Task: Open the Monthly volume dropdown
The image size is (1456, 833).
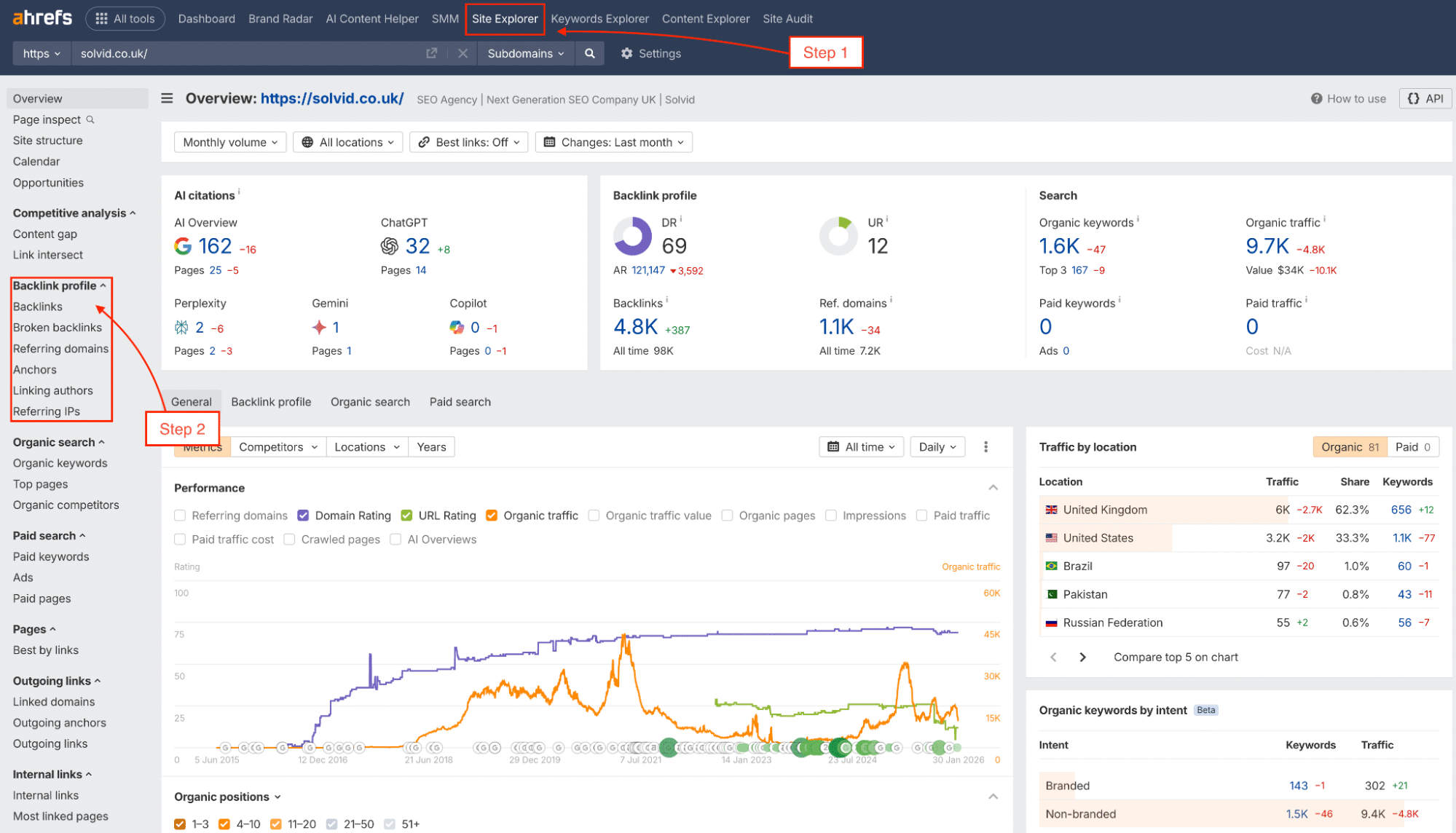Action: point(229,142)
